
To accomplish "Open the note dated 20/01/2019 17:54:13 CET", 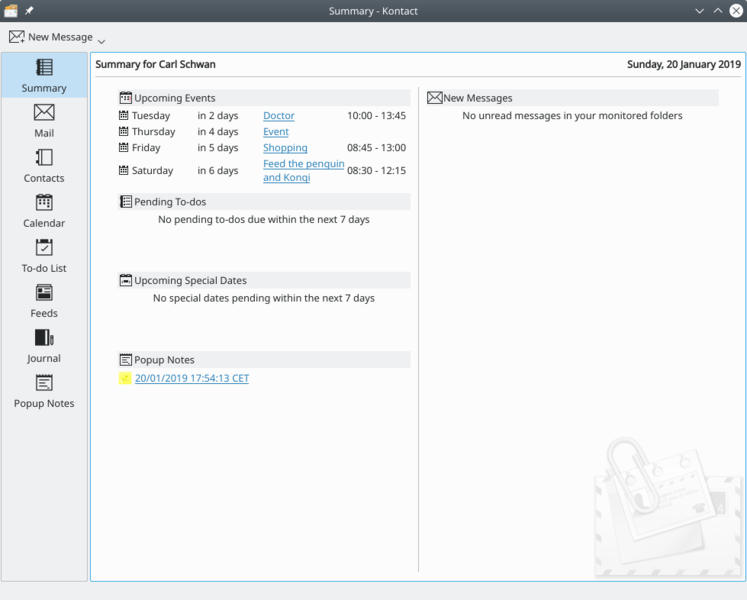I will point(192,378).
